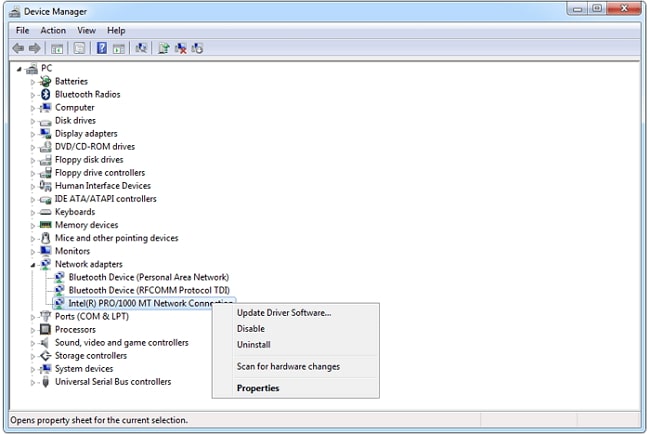Click the Processors icon
Image resolution: width=650 pixels, height=434 pixels.
(45, 330)
